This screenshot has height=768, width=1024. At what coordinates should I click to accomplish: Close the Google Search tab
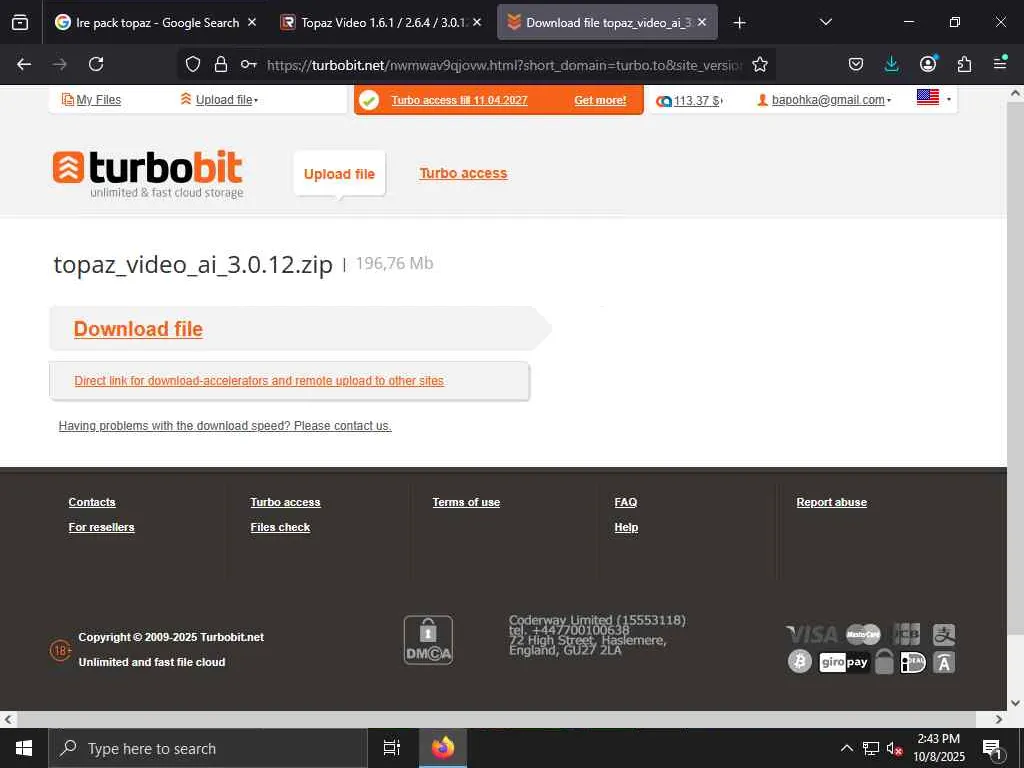[252, 22]
